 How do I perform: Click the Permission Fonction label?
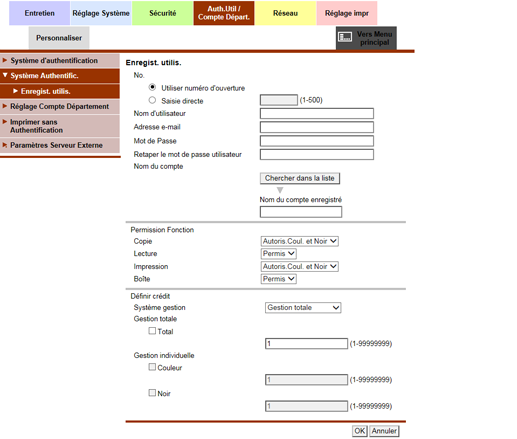coord(162,230)
